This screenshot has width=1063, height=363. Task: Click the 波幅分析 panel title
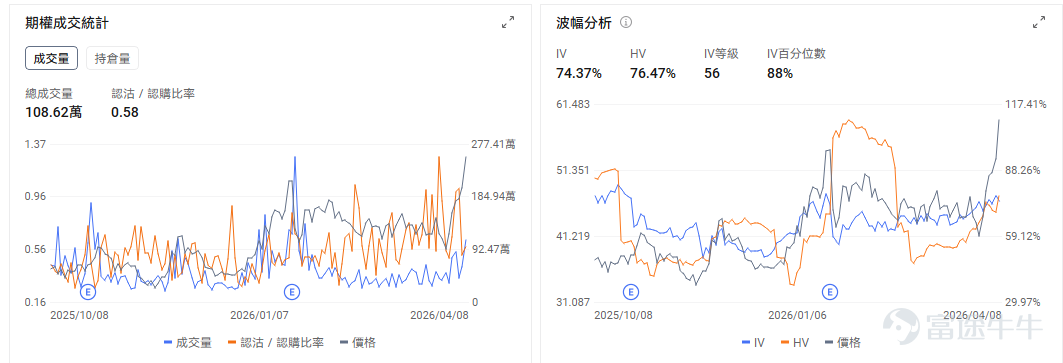click(x=584, y=23)
